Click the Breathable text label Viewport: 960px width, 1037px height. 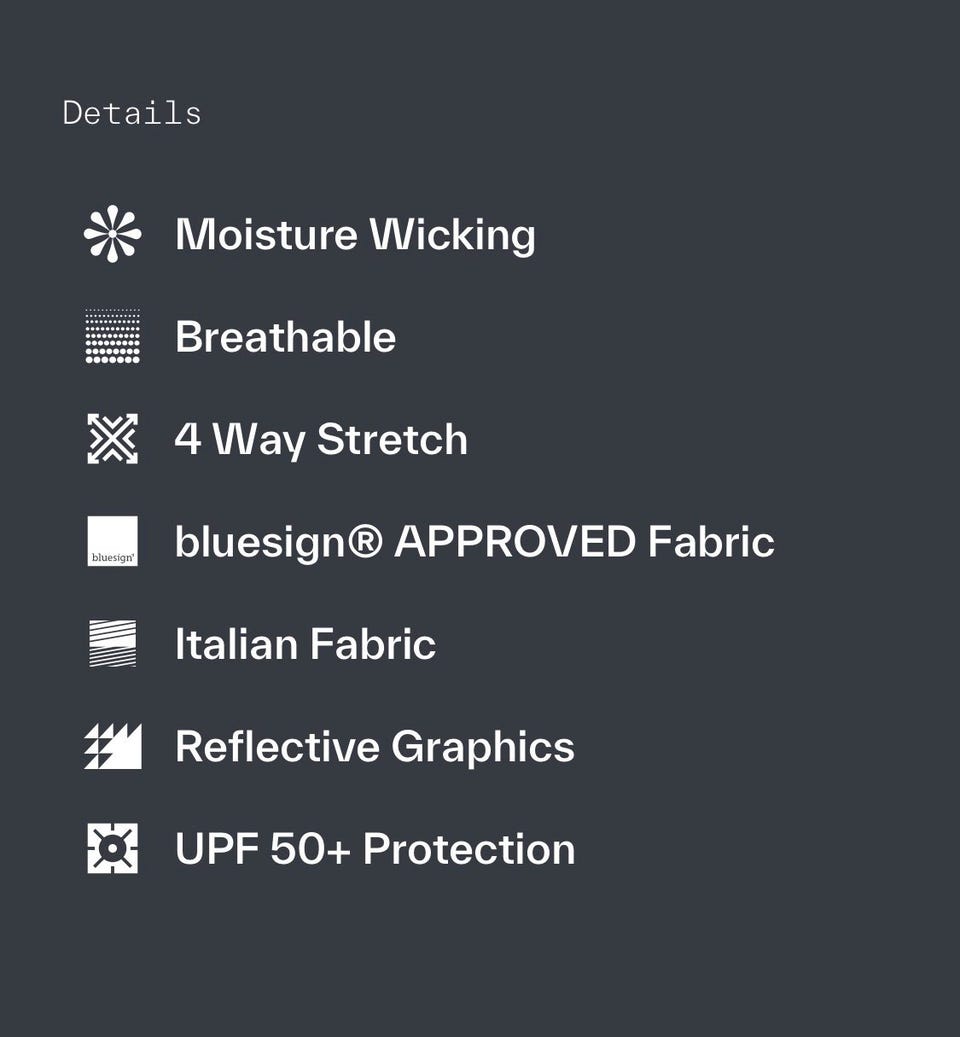pyautogui.click(x=285, y=337)
